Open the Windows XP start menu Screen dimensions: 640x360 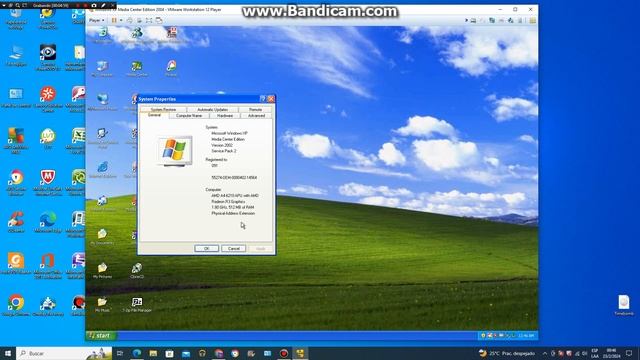click(101, 336)
